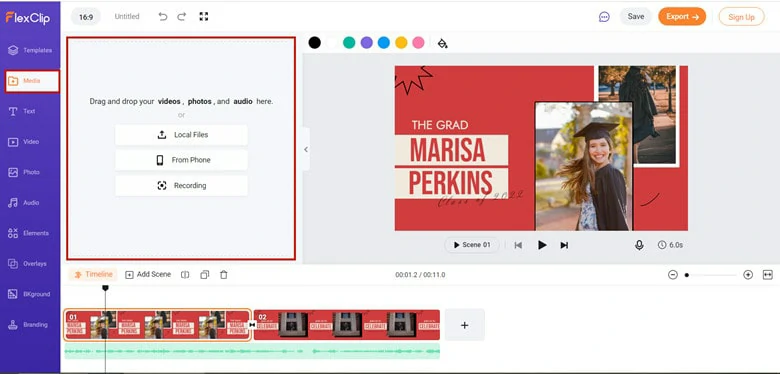Click the microphone voiceover icon
Image resolution: width=780 pixels, height=374 pixels.
[639, 245]
